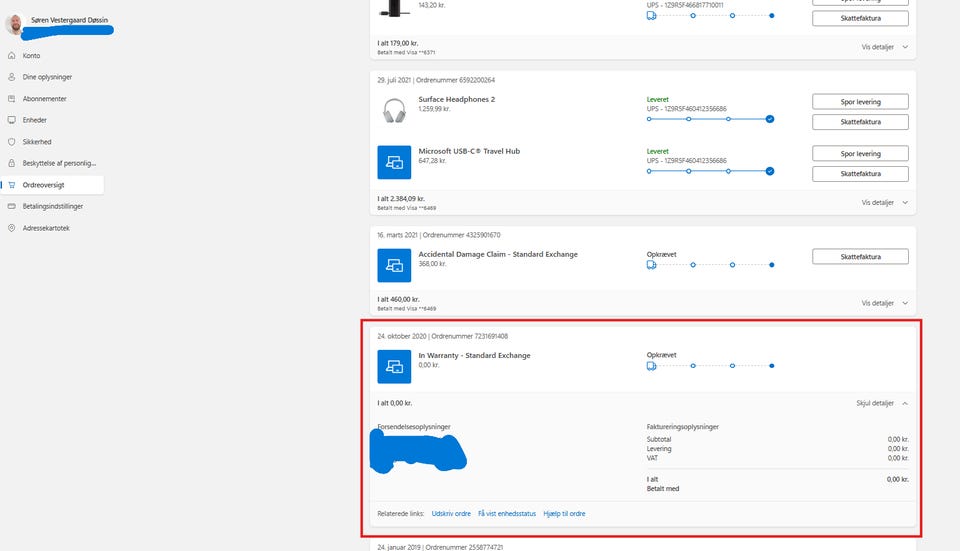Click truck icon on In Warranty order tracker

(651, 365)
